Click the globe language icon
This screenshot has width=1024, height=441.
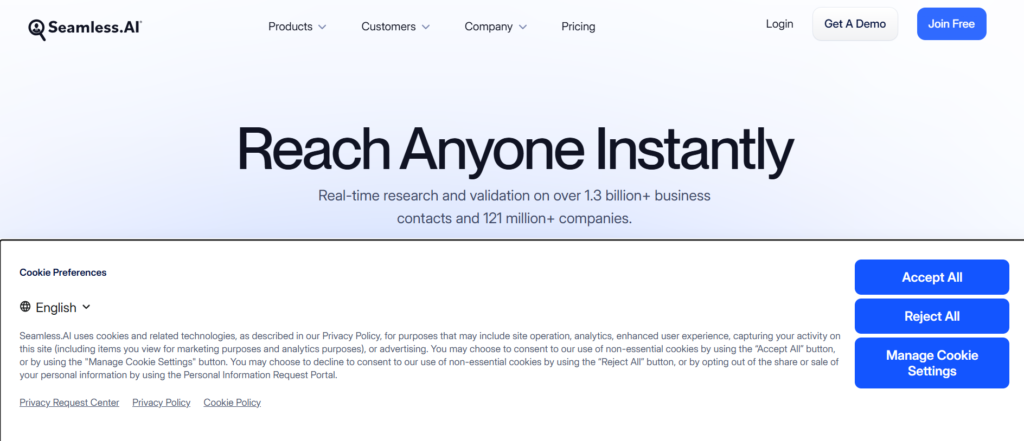click(x=25, y=307)
